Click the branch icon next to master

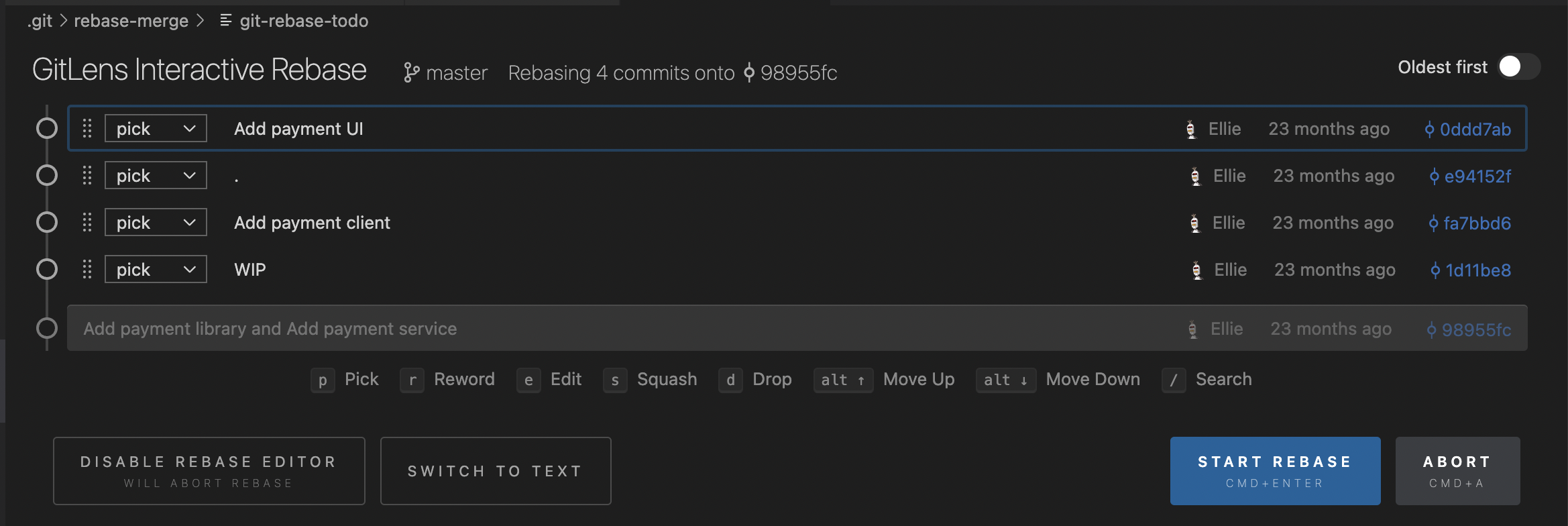[x=411, y=72]
